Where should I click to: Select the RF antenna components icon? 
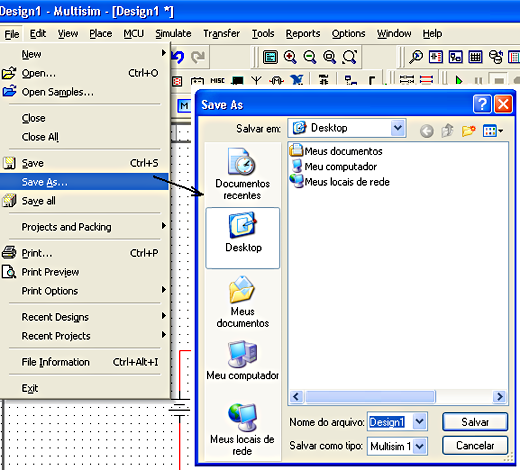(256, 80)
